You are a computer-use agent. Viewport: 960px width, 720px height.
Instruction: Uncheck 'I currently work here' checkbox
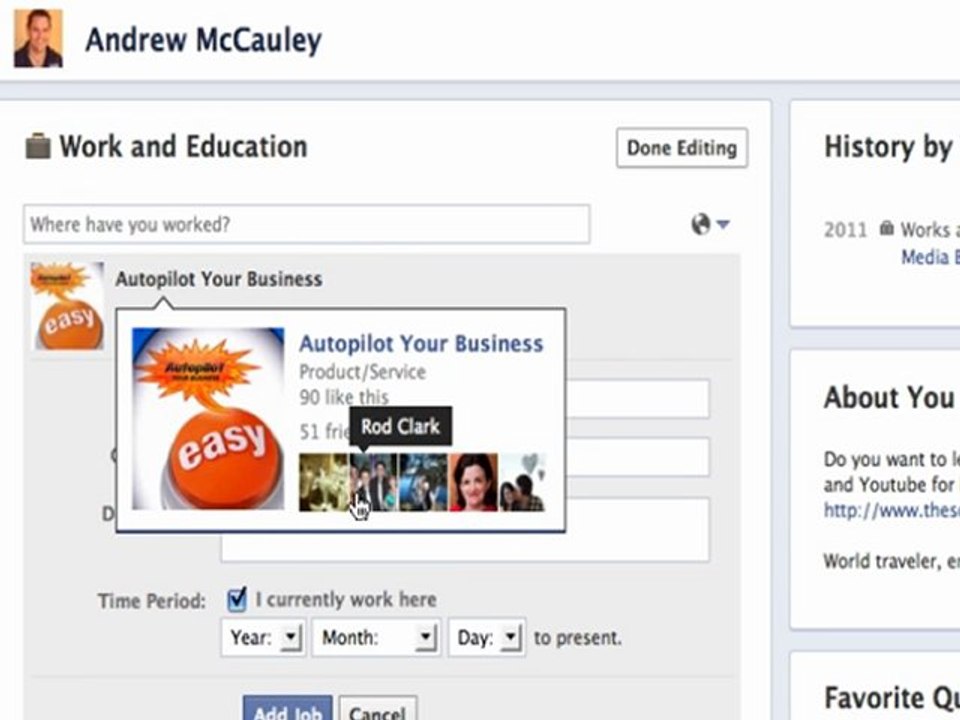pos(236,599)
